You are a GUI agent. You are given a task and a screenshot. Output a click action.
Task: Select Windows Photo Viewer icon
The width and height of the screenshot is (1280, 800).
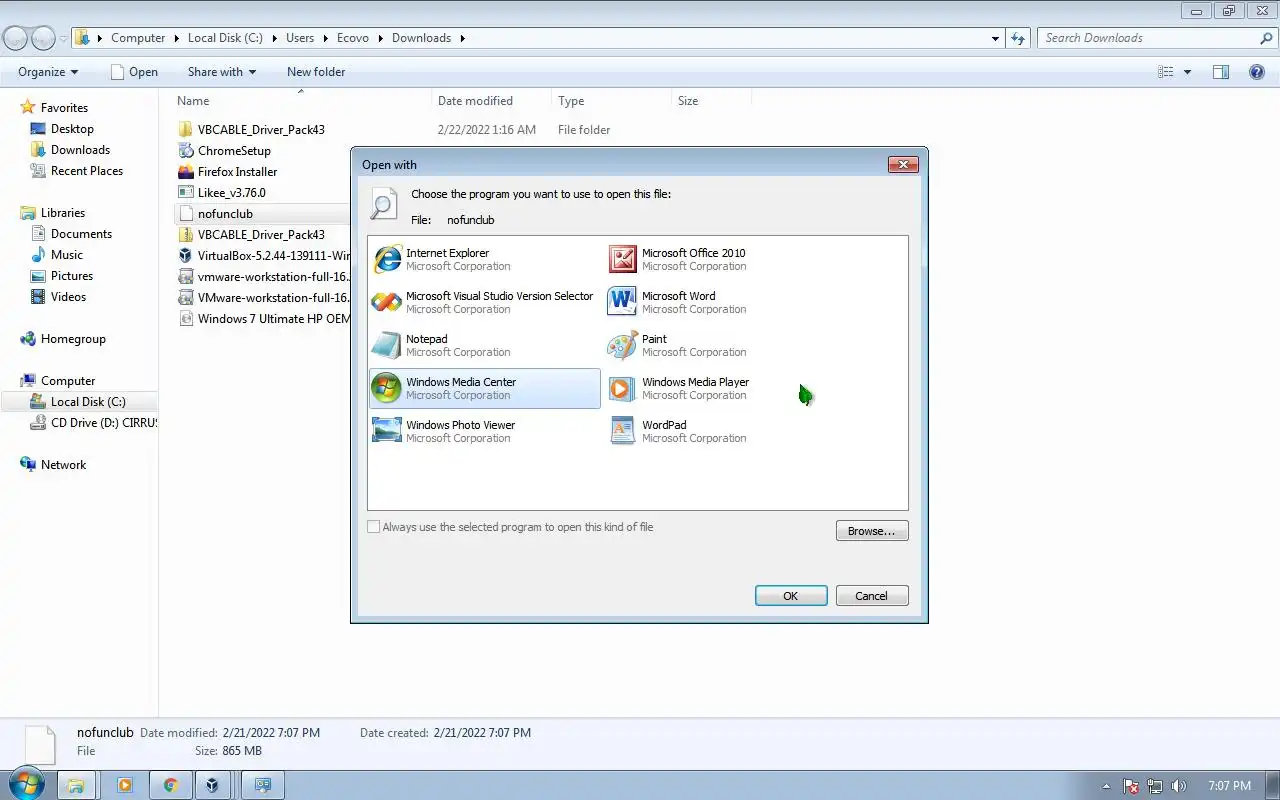click(387, 431)
